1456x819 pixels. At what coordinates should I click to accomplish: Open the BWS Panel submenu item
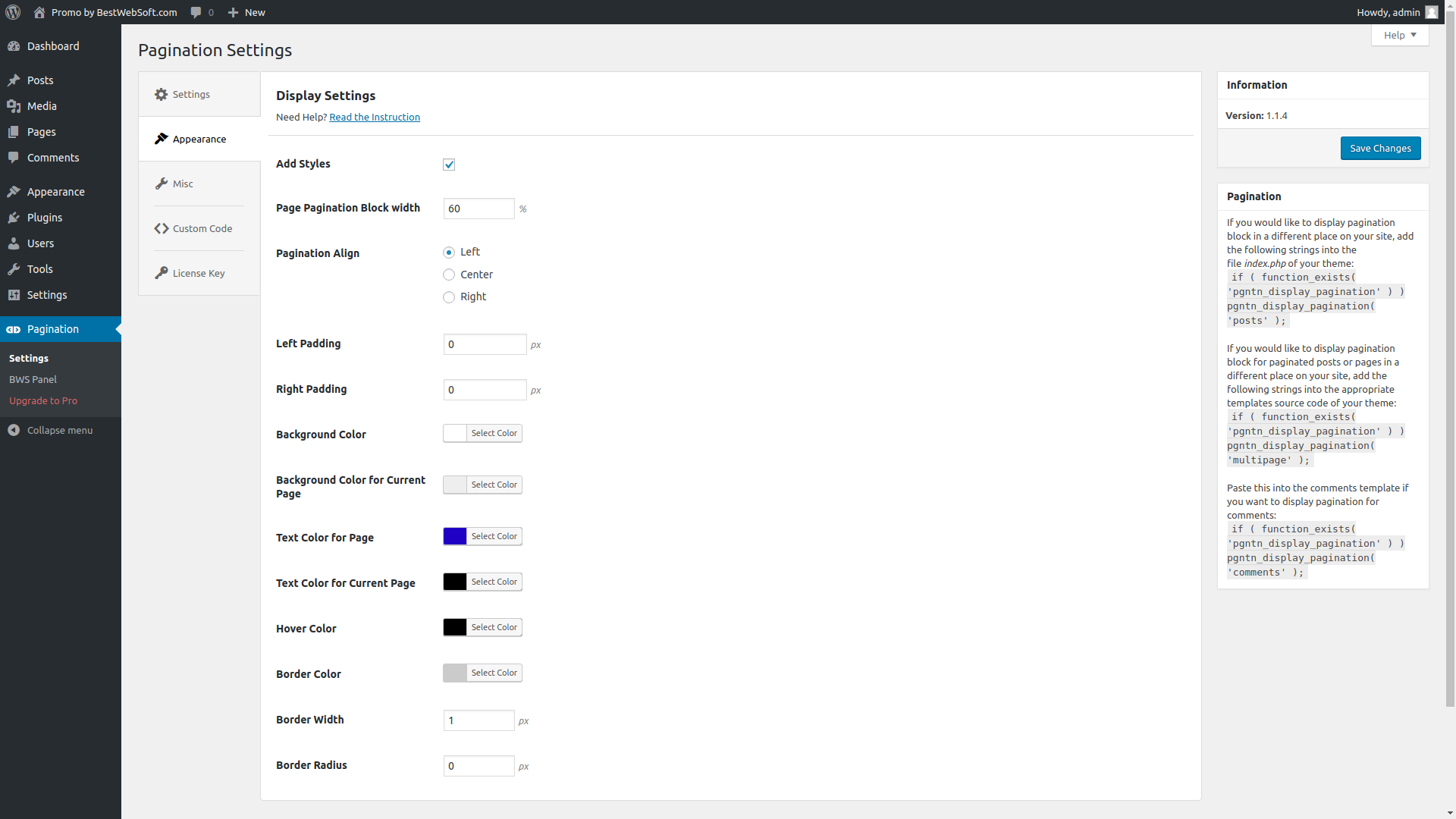pos(33,379)
